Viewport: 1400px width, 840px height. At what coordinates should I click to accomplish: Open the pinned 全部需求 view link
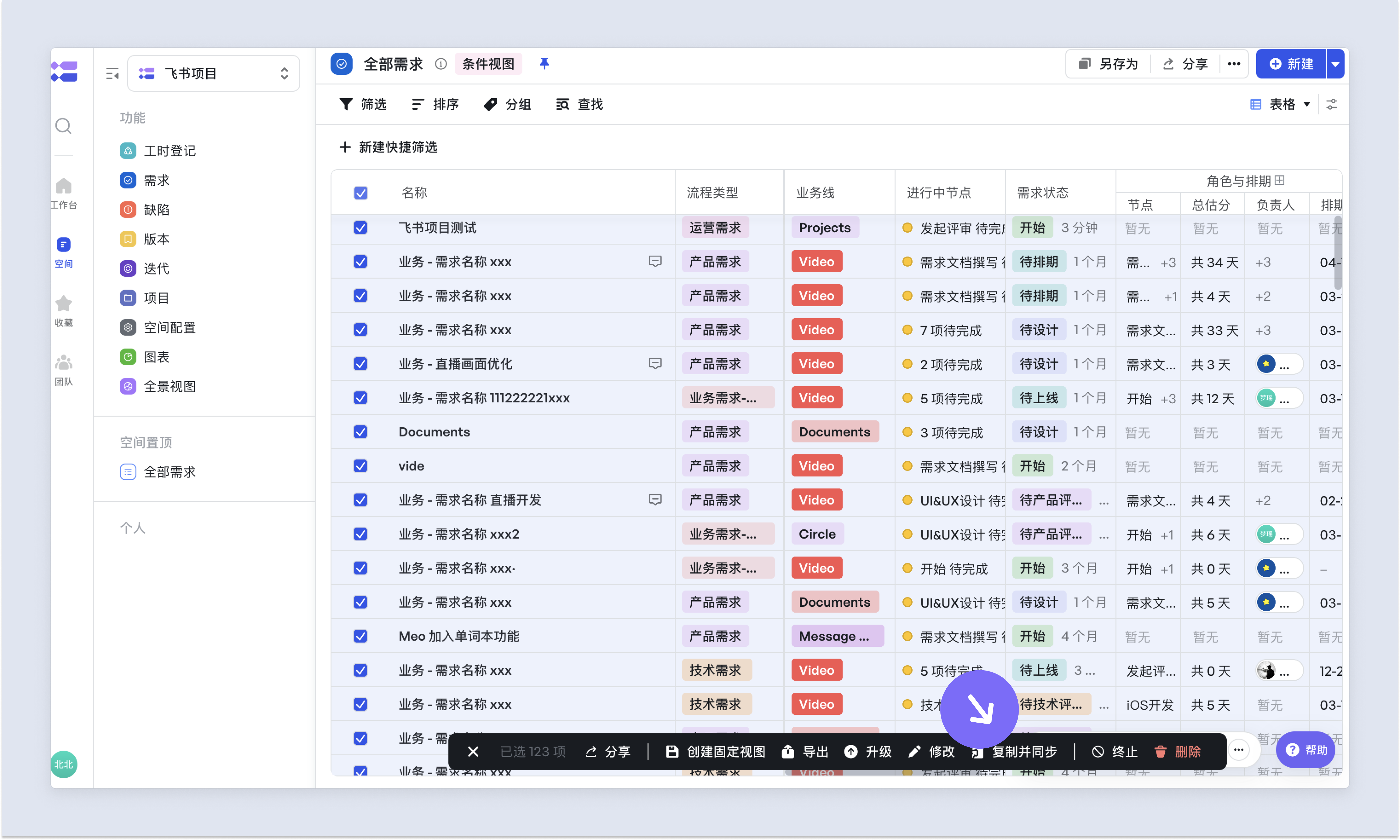158,472
